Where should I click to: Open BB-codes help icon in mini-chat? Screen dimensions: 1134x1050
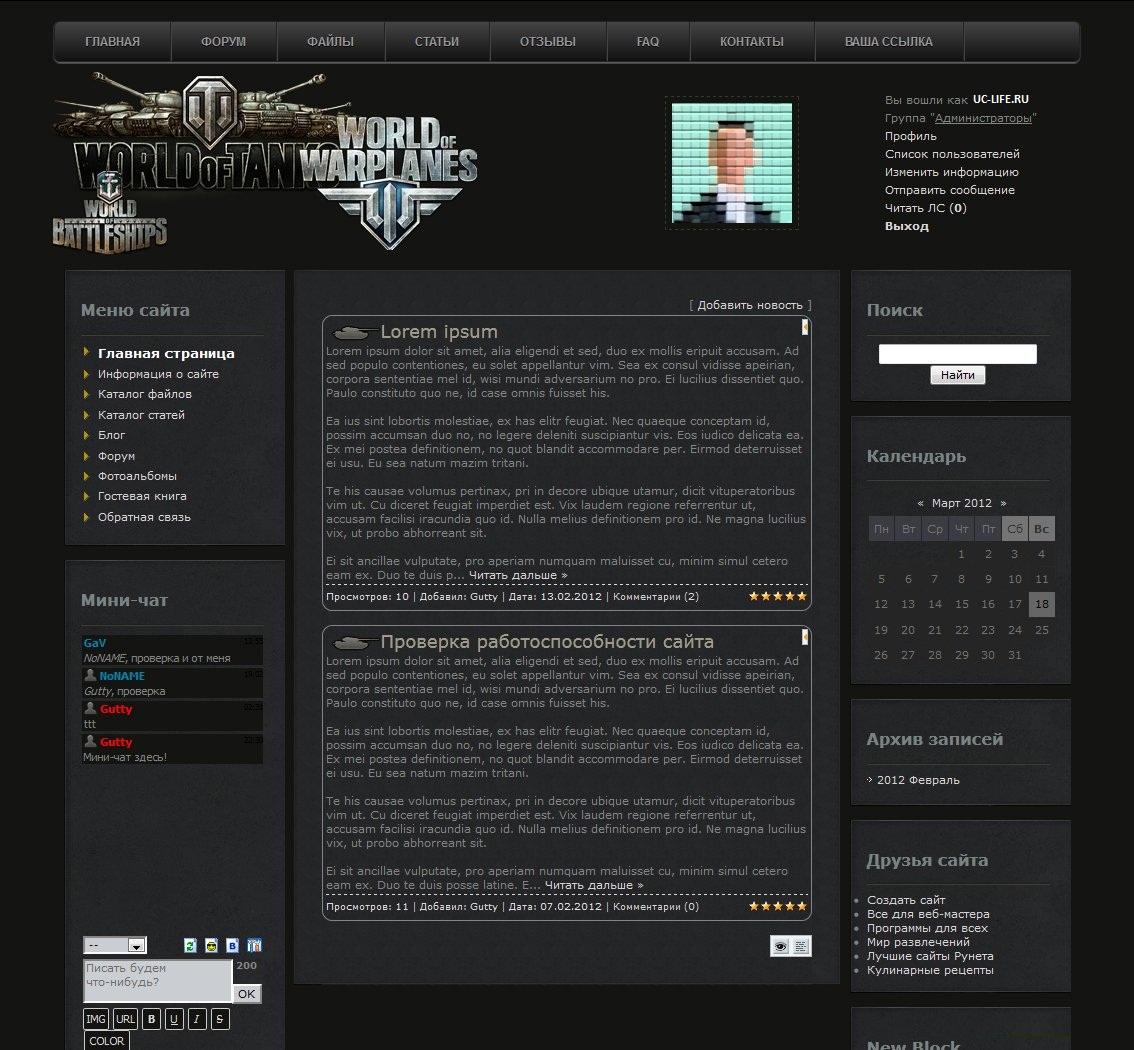click(232, 945)
